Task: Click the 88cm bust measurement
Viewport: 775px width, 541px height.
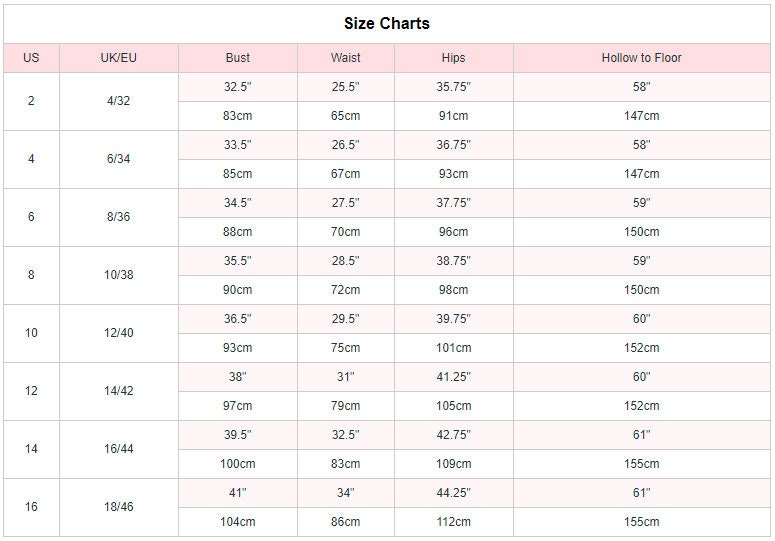Action: click(238, 232)
